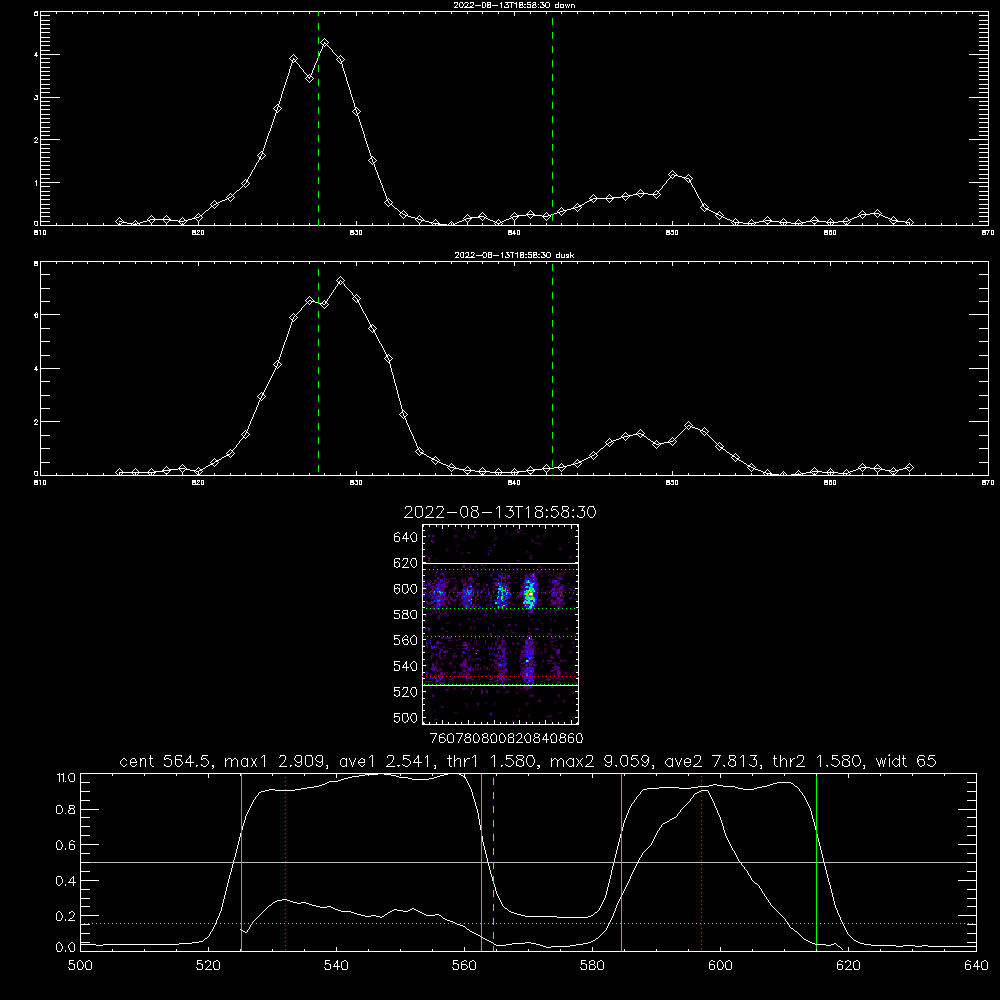Click the '2022-08-13T18:58:30 dusk' plot title

coord(514,255)
